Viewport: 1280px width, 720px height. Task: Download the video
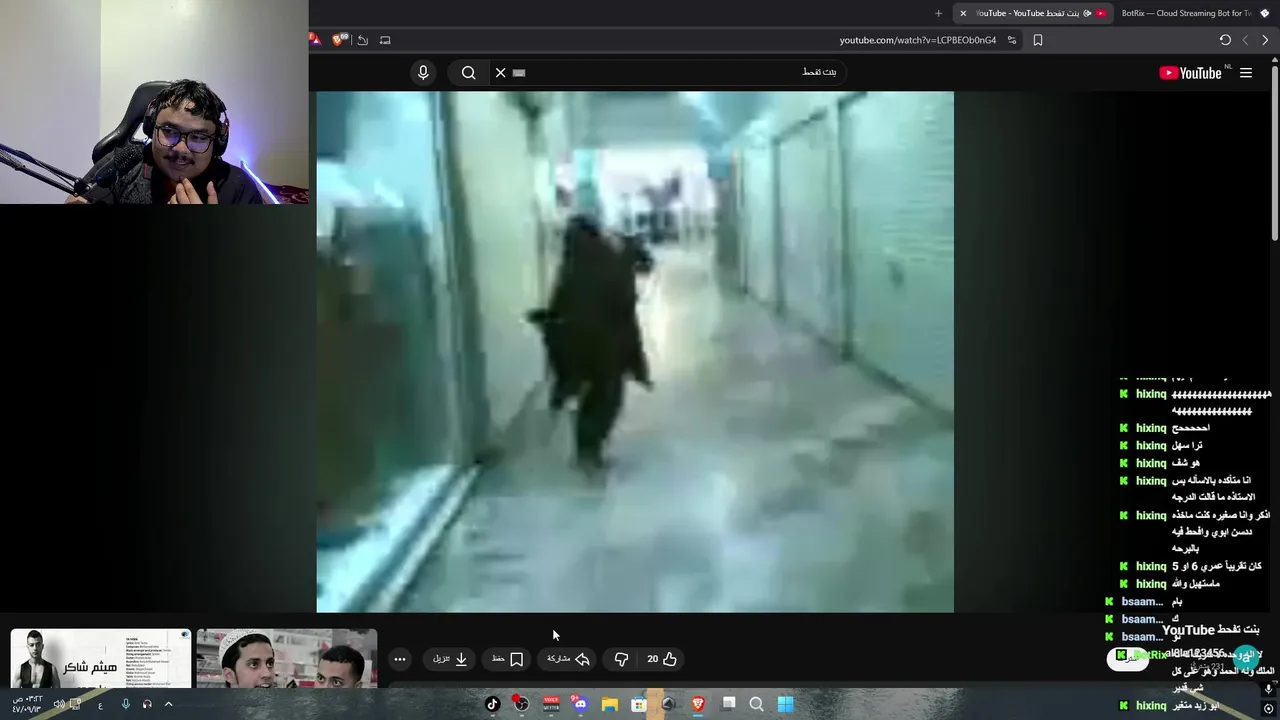point(450,659)
